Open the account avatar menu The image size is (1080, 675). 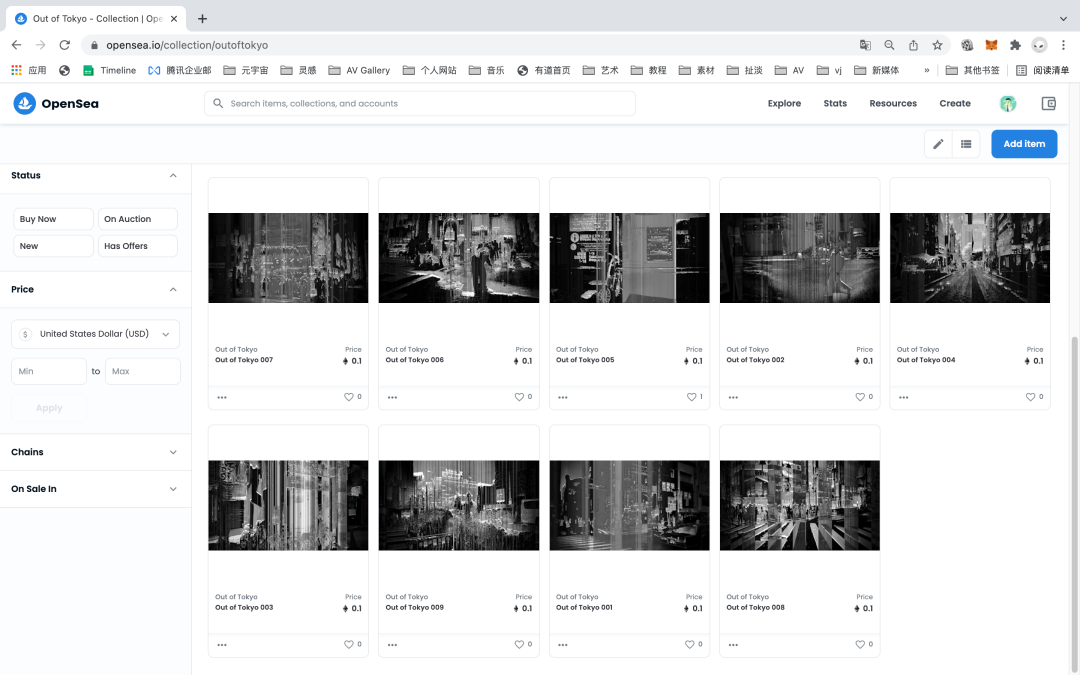coord(1008,103)
